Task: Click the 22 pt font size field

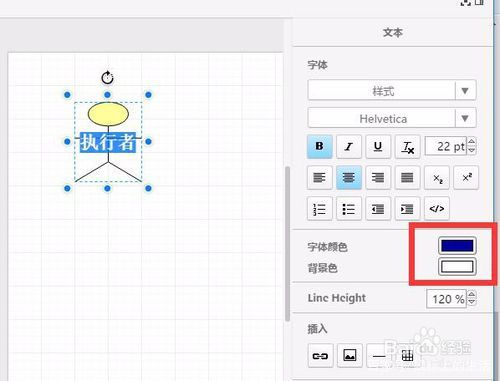Action: pyautogui.click(x=446, y=146)
